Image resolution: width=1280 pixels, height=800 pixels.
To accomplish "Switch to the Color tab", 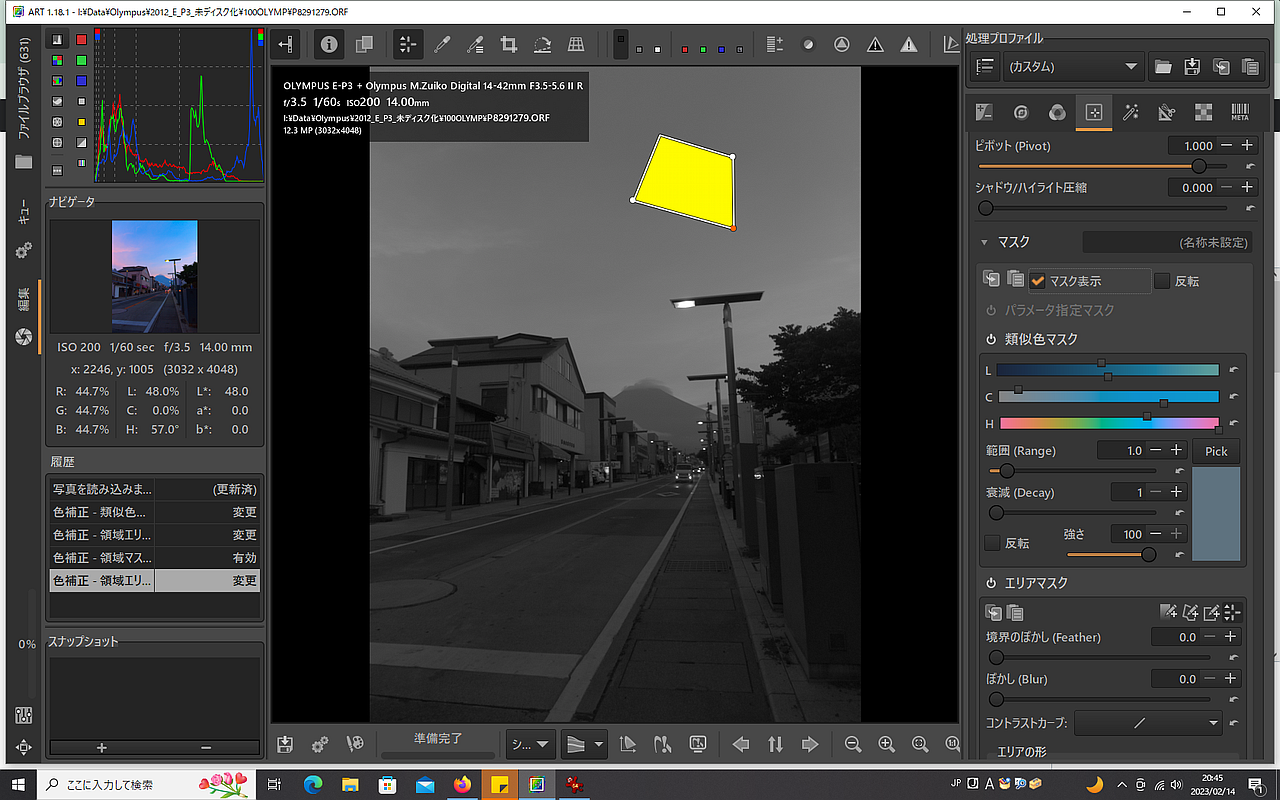I will click(x=1057, y=113).
